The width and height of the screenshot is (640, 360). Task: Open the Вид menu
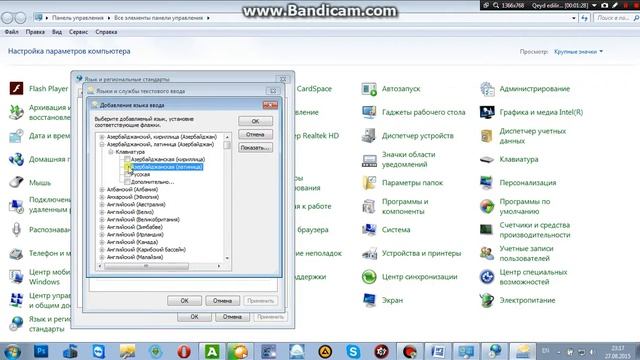57,32
